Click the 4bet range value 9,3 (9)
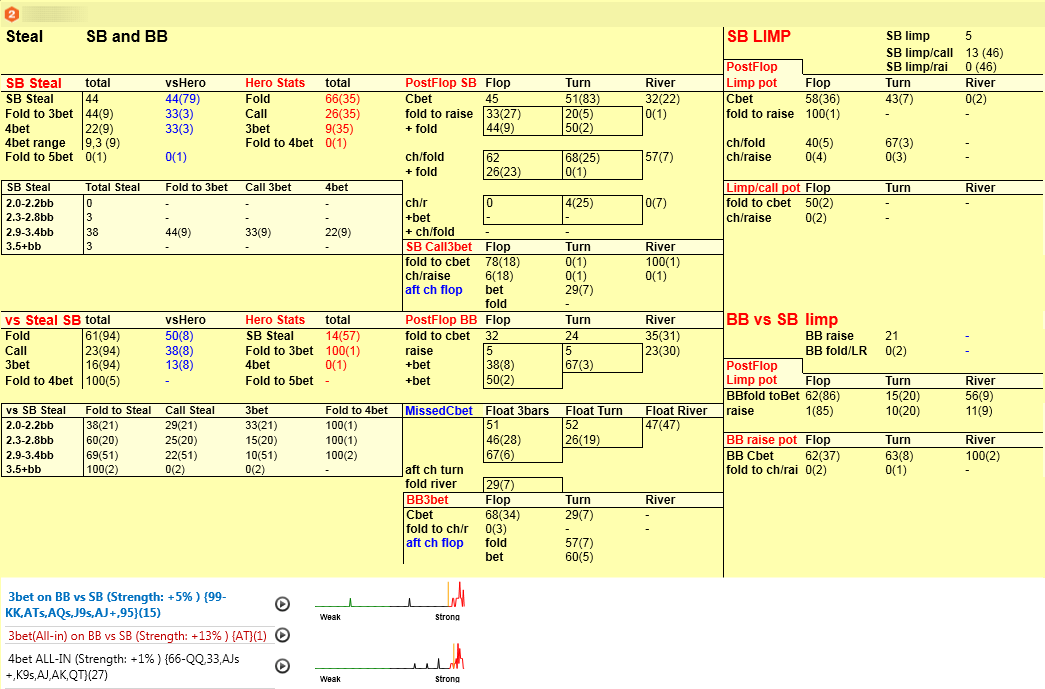The image size is (1045, 689). 103,143
